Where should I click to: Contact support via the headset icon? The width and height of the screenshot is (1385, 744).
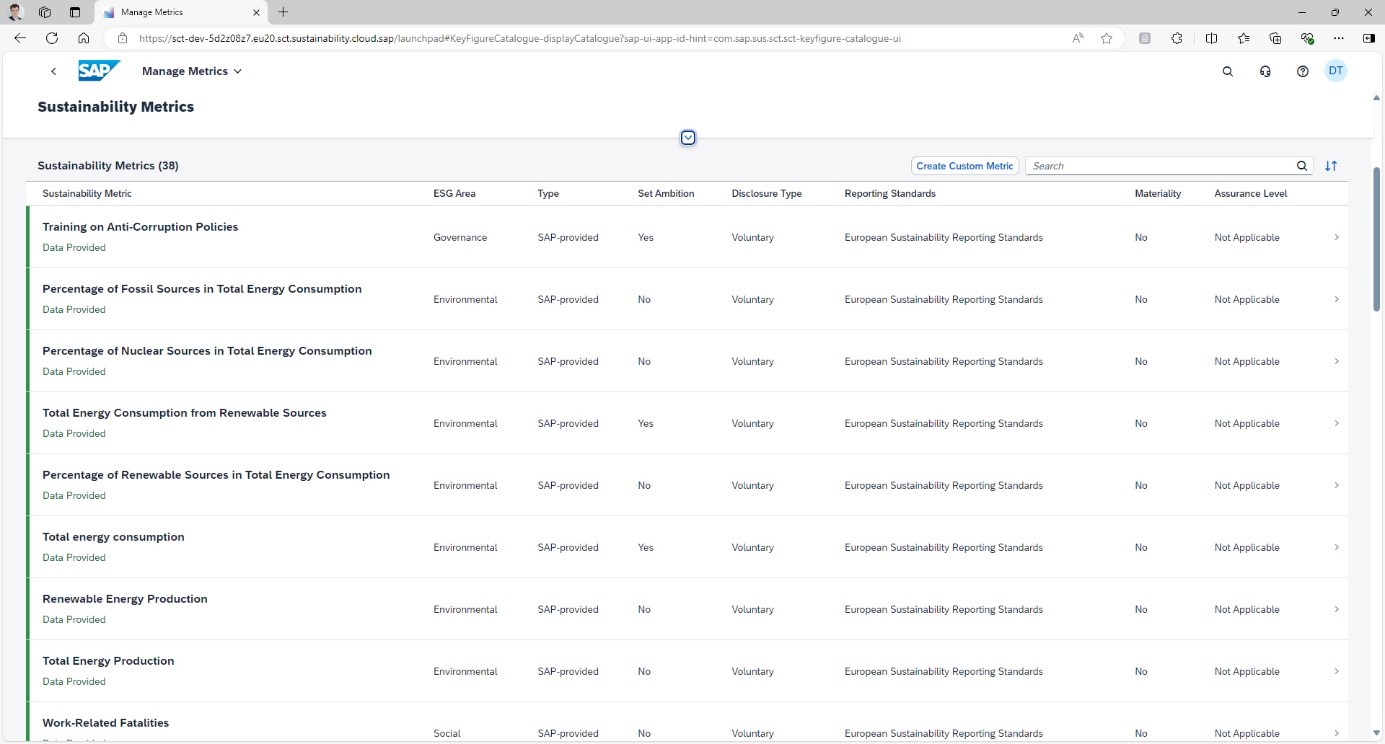[x=1265, y=71]
